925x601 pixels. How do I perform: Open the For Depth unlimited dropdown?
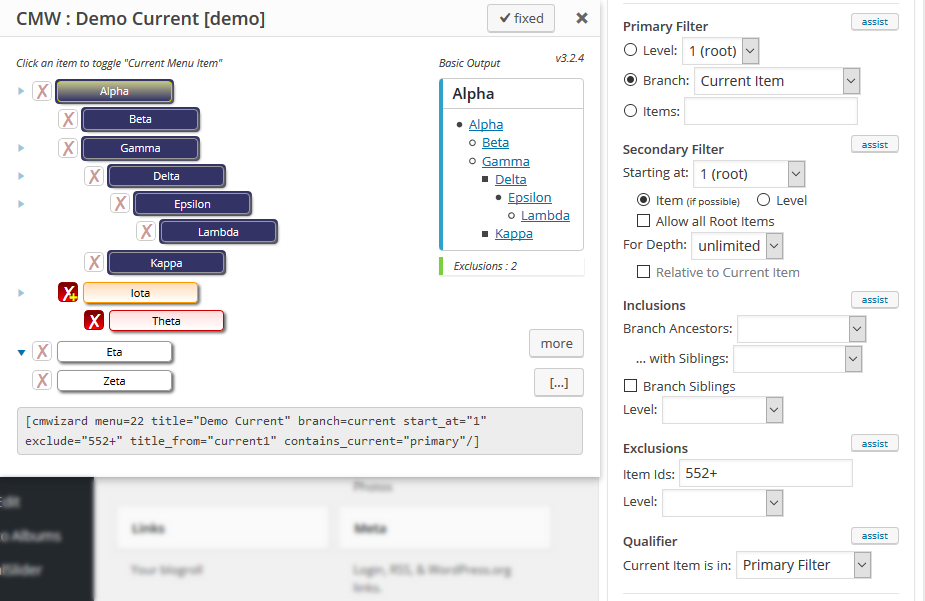[737, 246]
